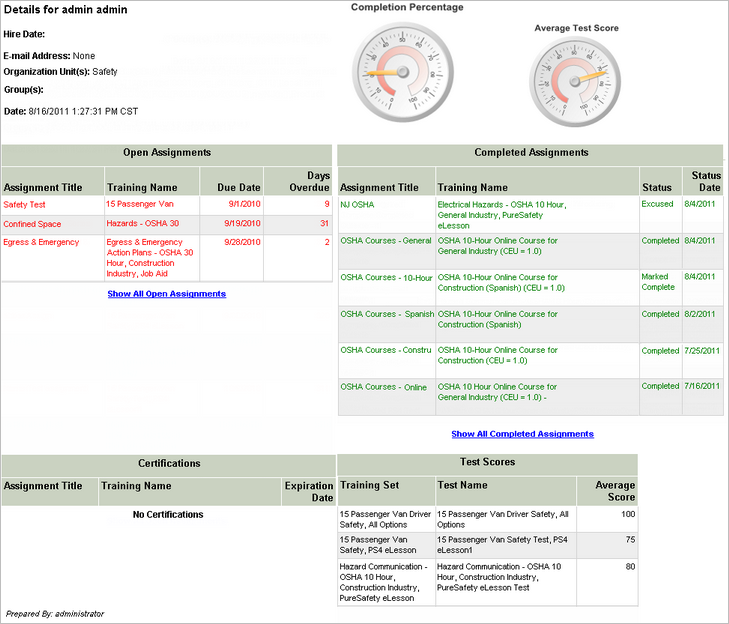Click the Marked Complete status cell
729x624 pixels.
660,281
